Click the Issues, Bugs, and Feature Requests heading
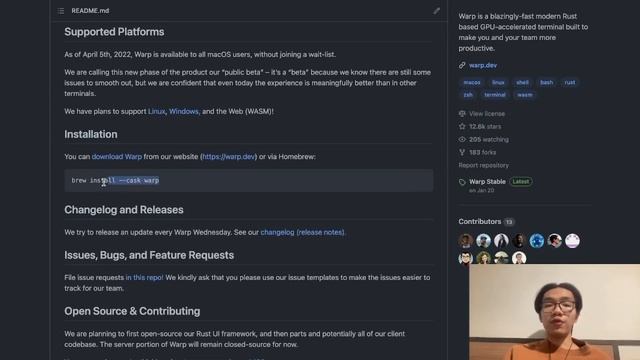 click(149, 255)
